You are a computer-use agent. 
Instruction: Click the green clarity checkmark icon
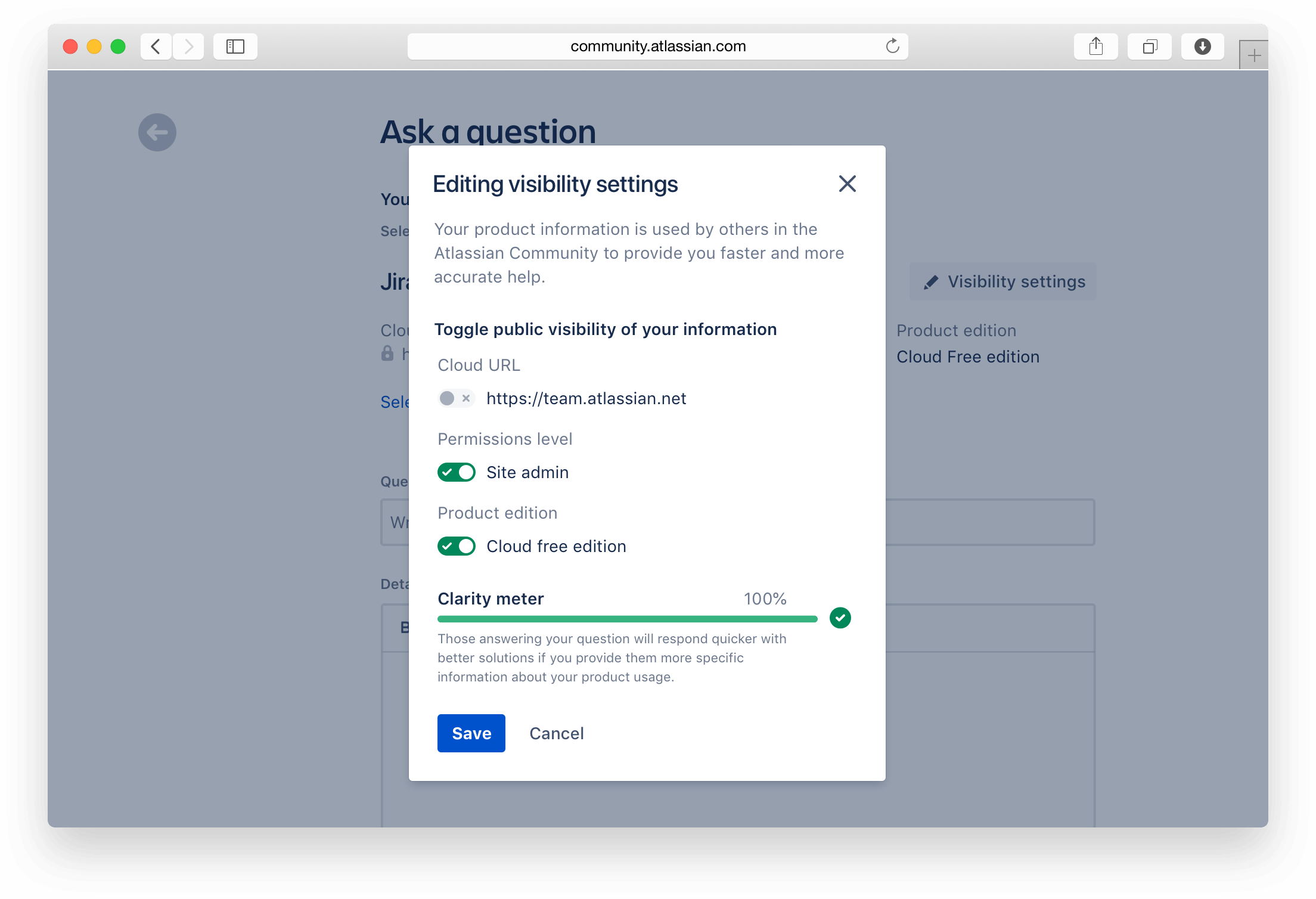click(x=840, y=618)
